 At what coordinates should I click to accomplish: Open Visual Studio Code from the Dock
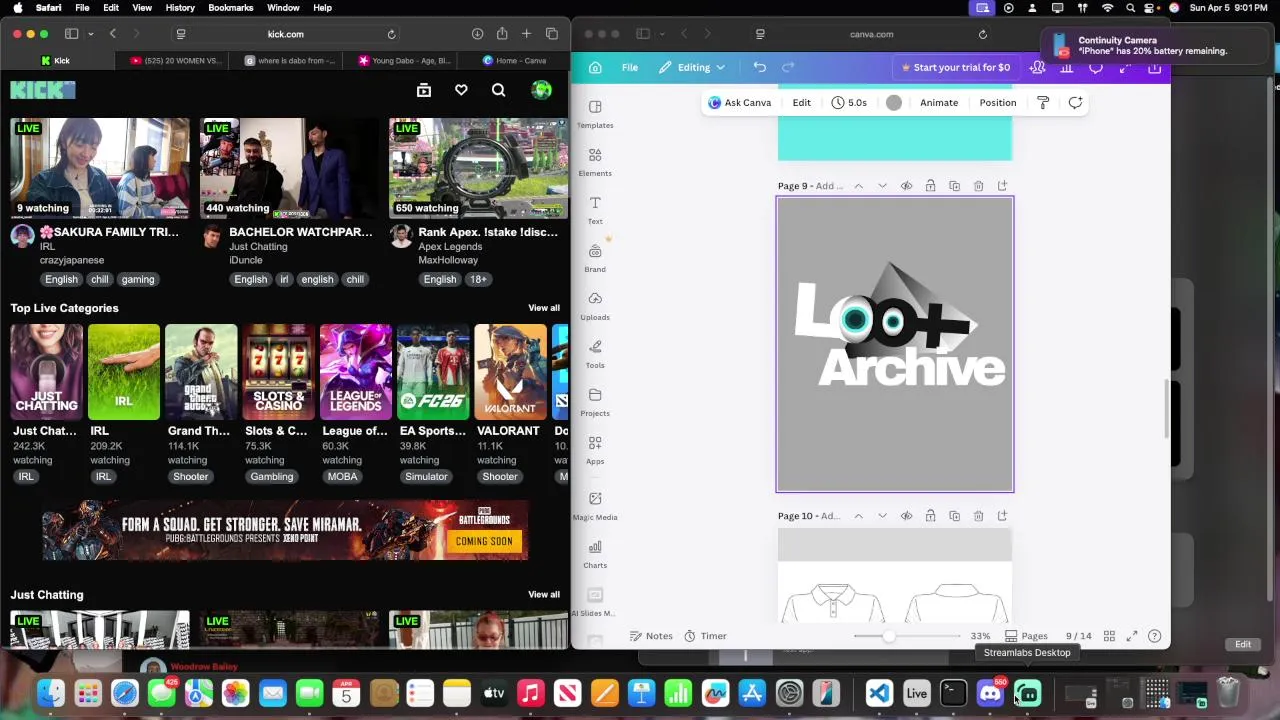click(879, 693)
